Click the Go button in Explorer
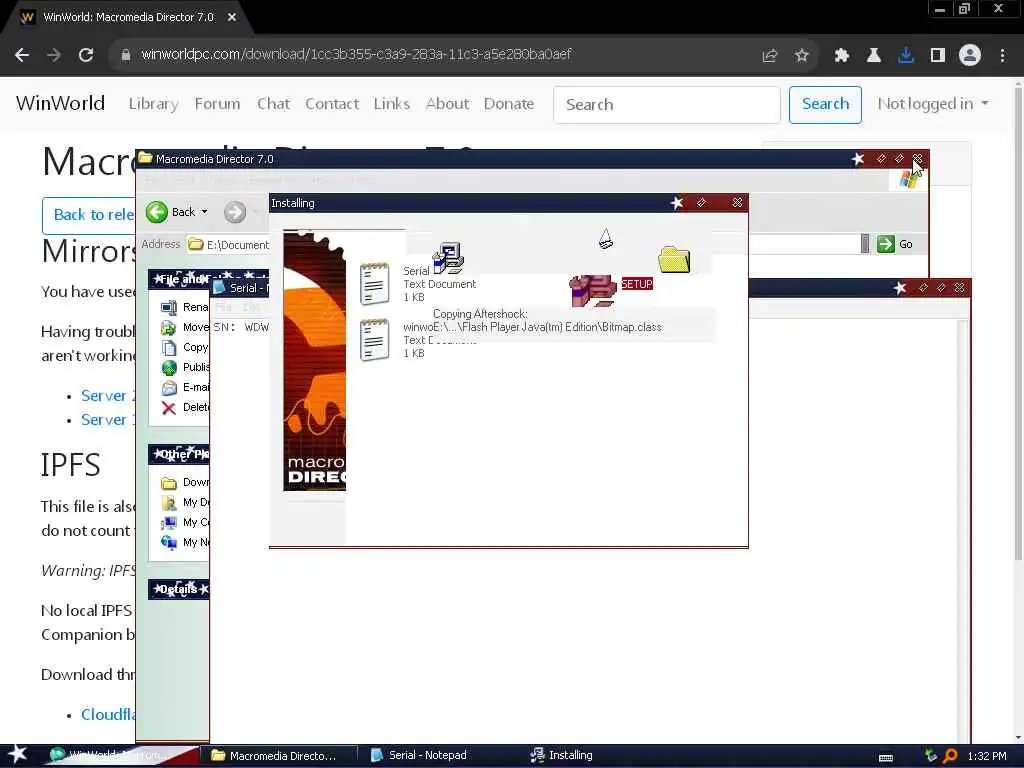The height and width of the screenshot is (768, 1024). click(x=895, y=244)
